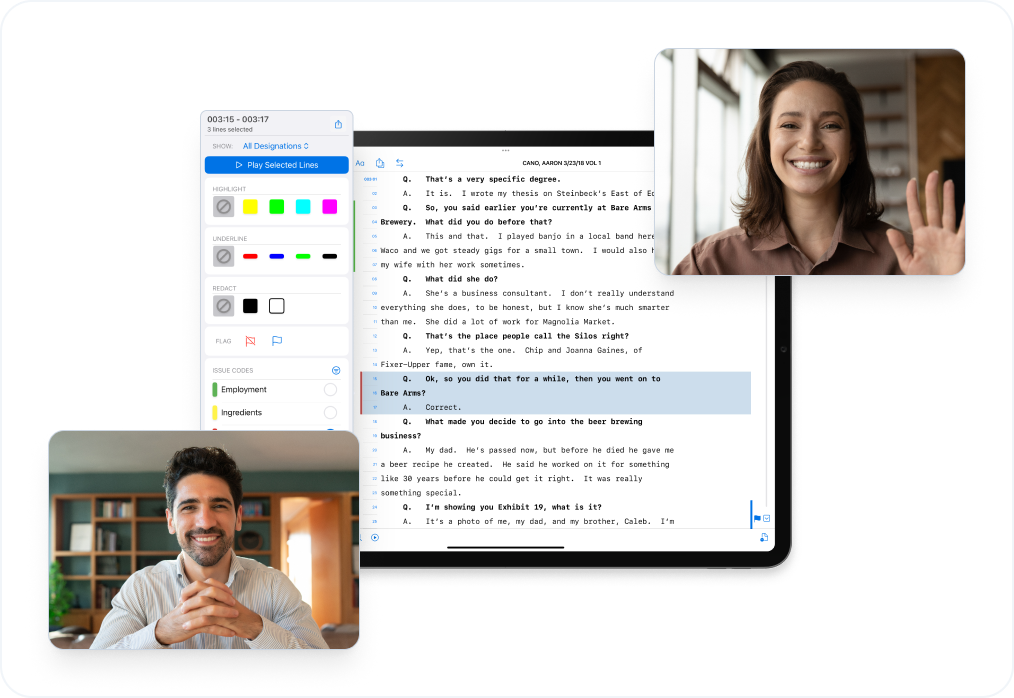Choose the red underline style
1014x698 pixels.
coord(250,257)
